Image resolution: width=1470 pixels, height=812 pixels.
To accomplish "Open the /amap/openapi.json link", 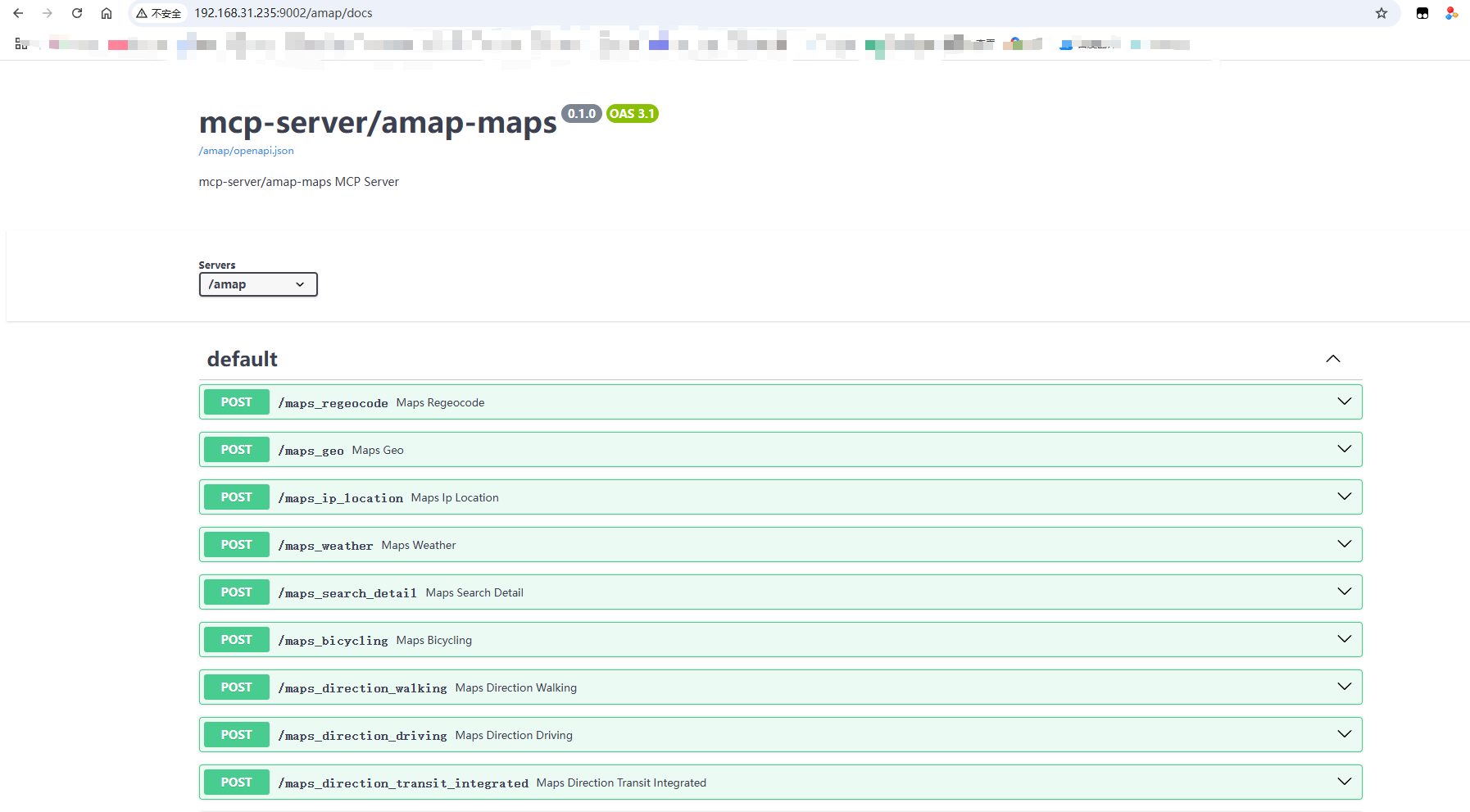I will point(246,151).
